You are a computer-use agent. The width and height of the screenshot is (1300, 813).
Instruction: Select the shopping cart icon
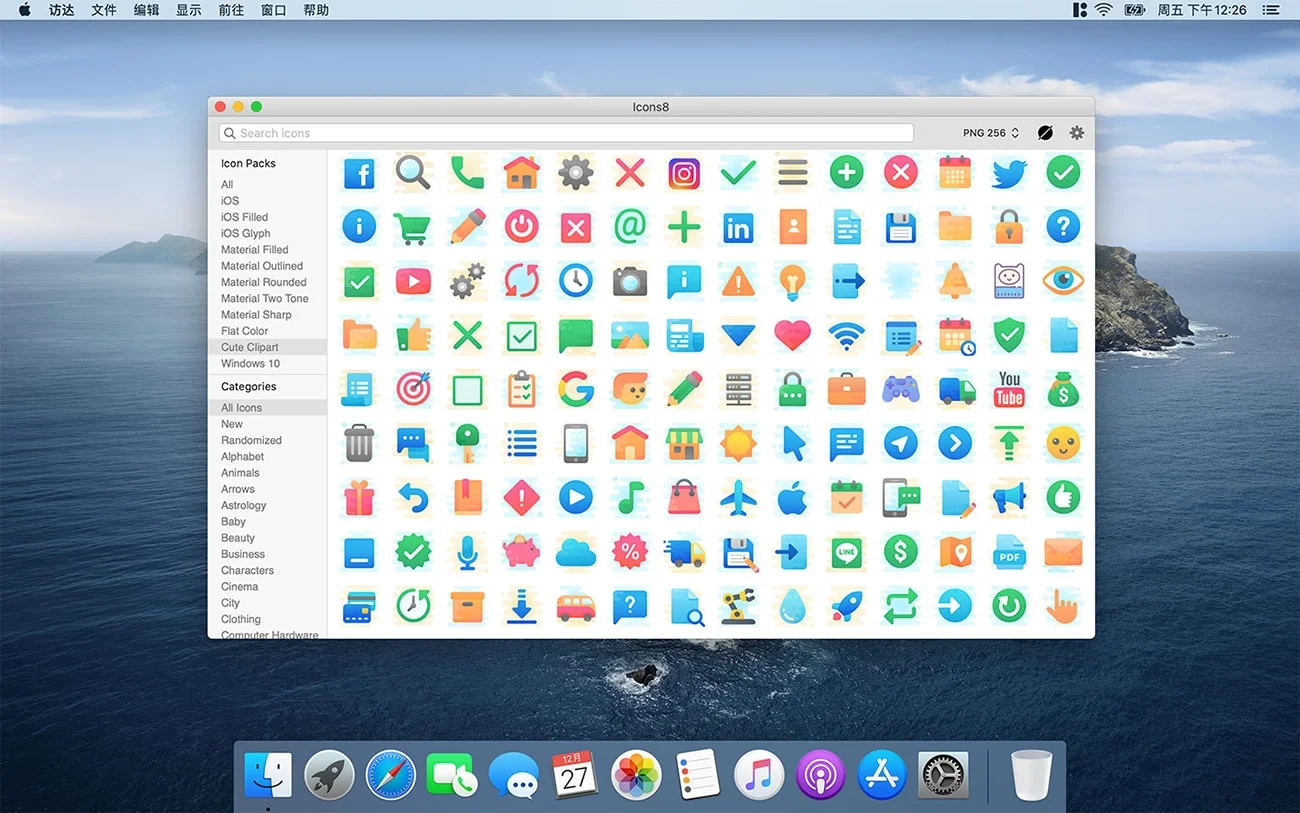[413, 226]
